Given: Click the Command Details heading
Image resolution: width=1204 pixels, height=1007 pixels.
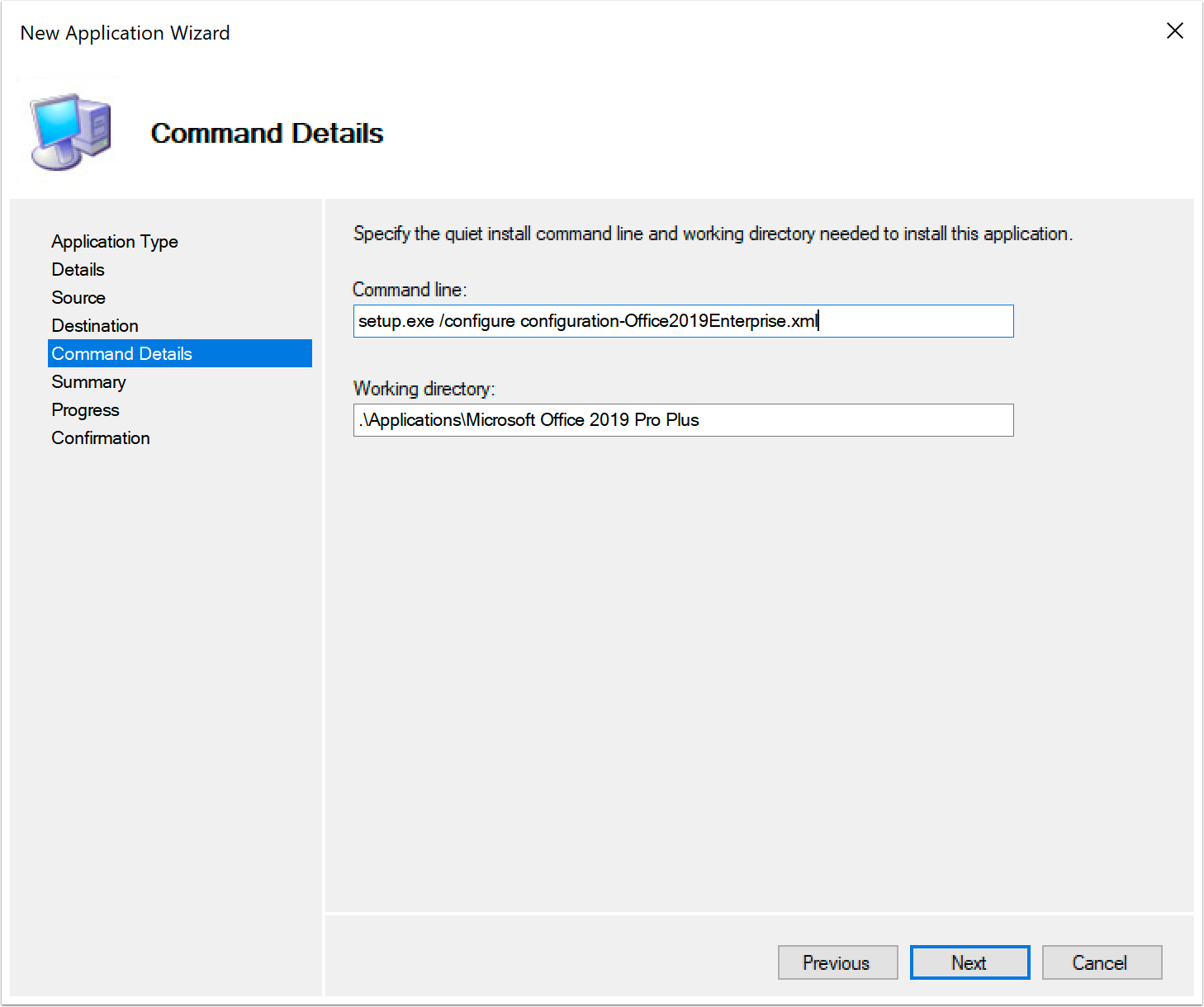Looking at the screenshot, I should (267, 133).
